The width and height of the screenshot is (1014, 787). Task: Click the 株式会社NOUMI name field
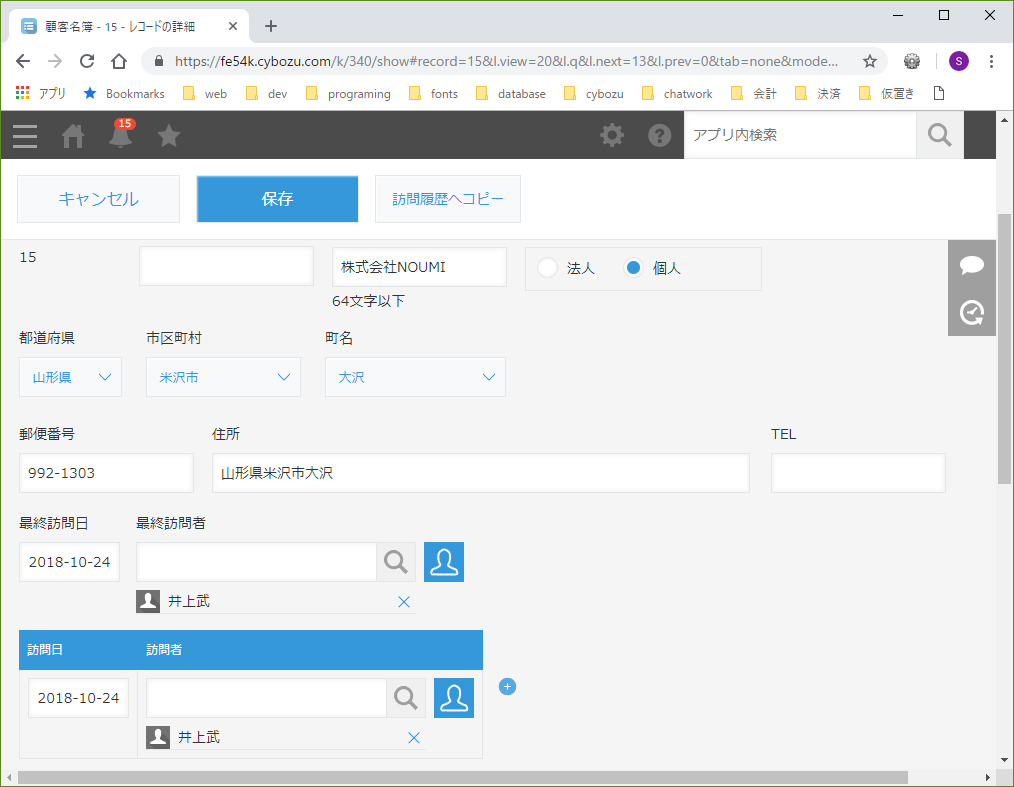pos(419,267)
